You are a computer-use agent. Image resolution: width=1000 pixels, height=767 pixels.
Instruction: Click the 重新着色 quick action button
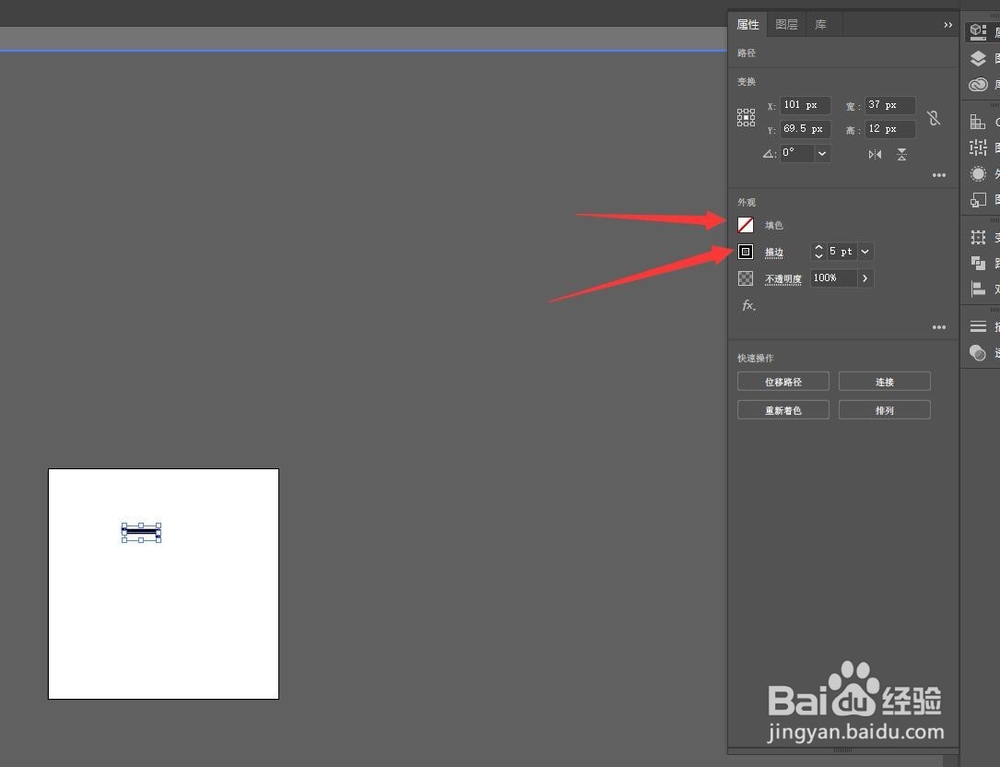(x=783, y=409)
